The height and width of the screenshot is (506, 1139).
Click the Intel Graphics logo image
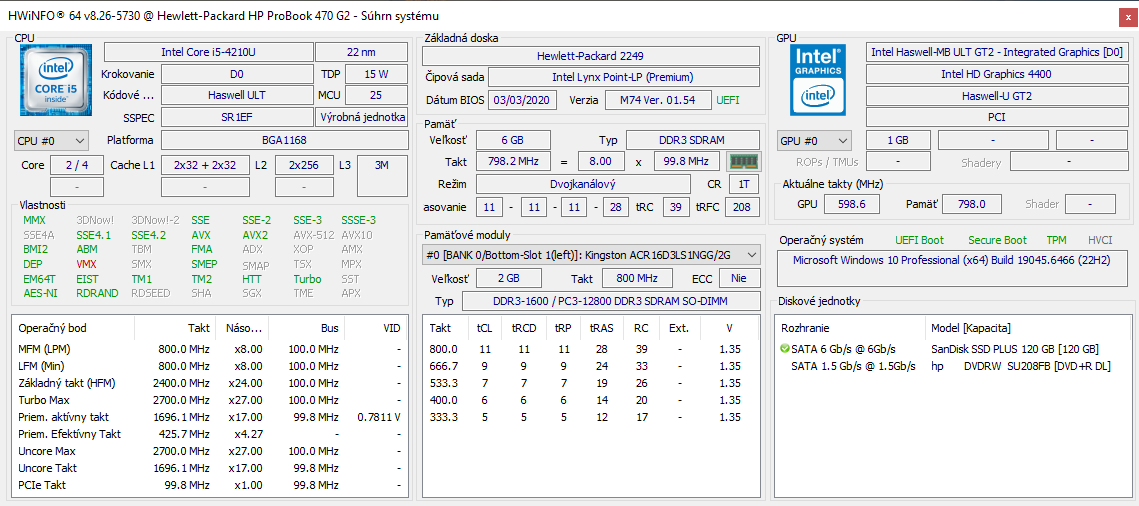(x=816, y=80)
